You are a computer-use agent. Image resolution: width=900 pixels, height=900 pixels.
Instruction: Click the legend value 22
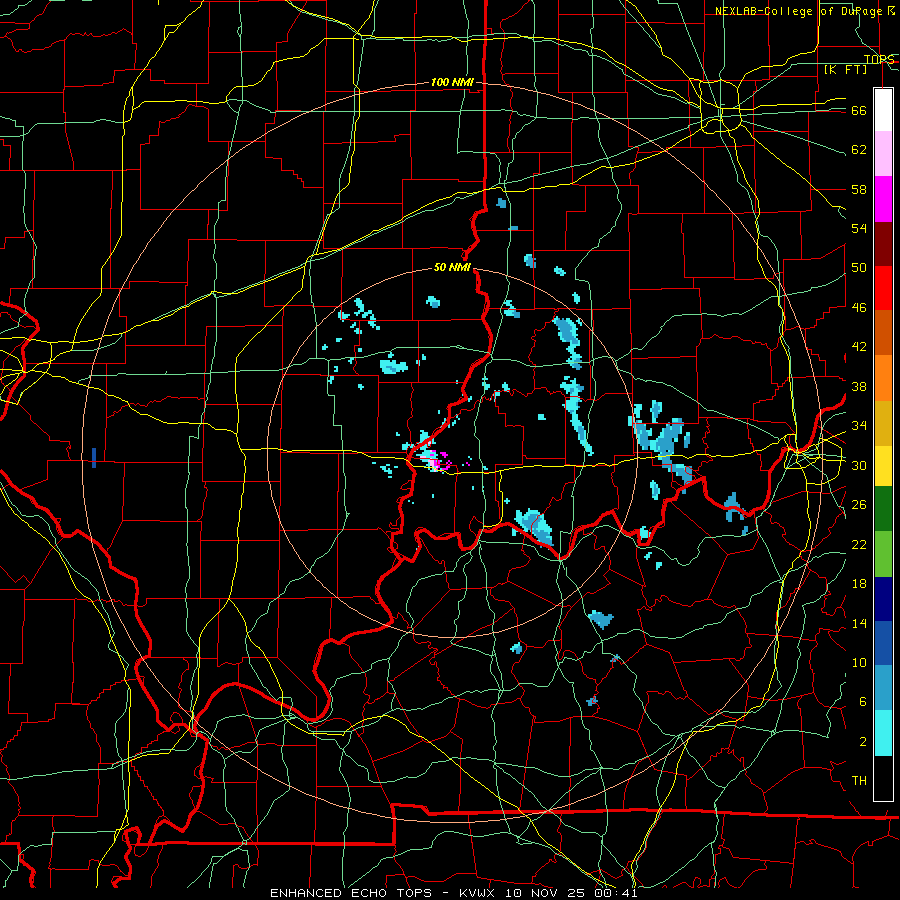click(859, 544)
